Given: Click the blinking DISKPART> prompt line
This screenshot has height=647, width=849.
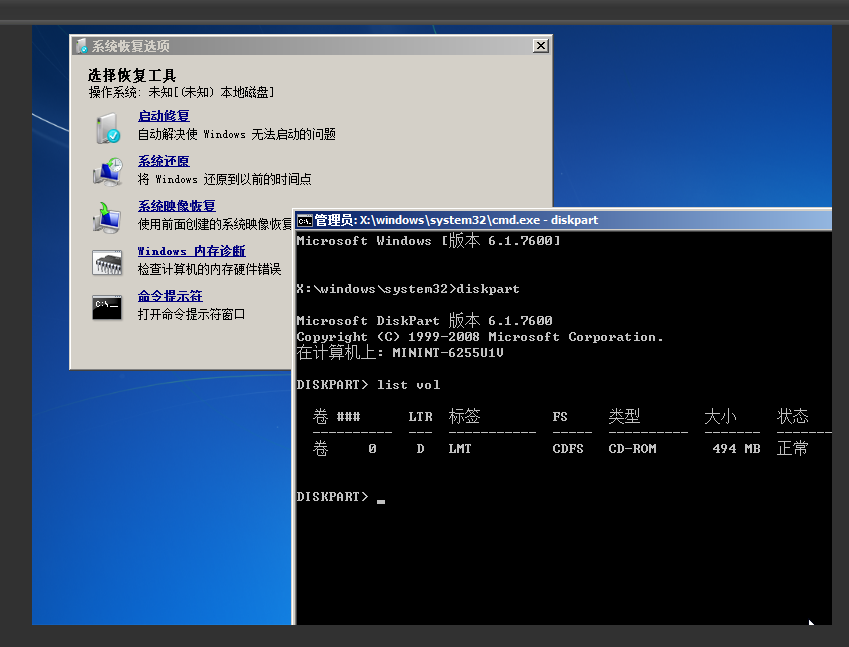Looking at the screenshot, I should pos(341,496).
